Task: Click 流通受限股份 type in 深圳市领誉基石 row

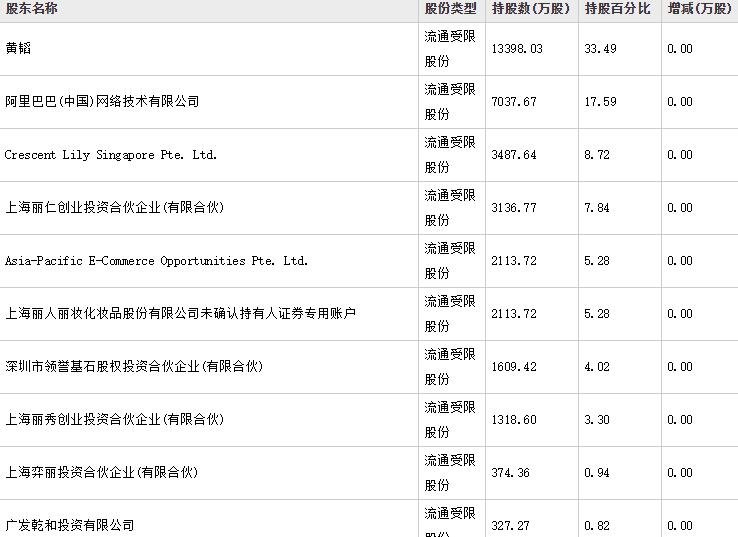Action: [450, 367]
